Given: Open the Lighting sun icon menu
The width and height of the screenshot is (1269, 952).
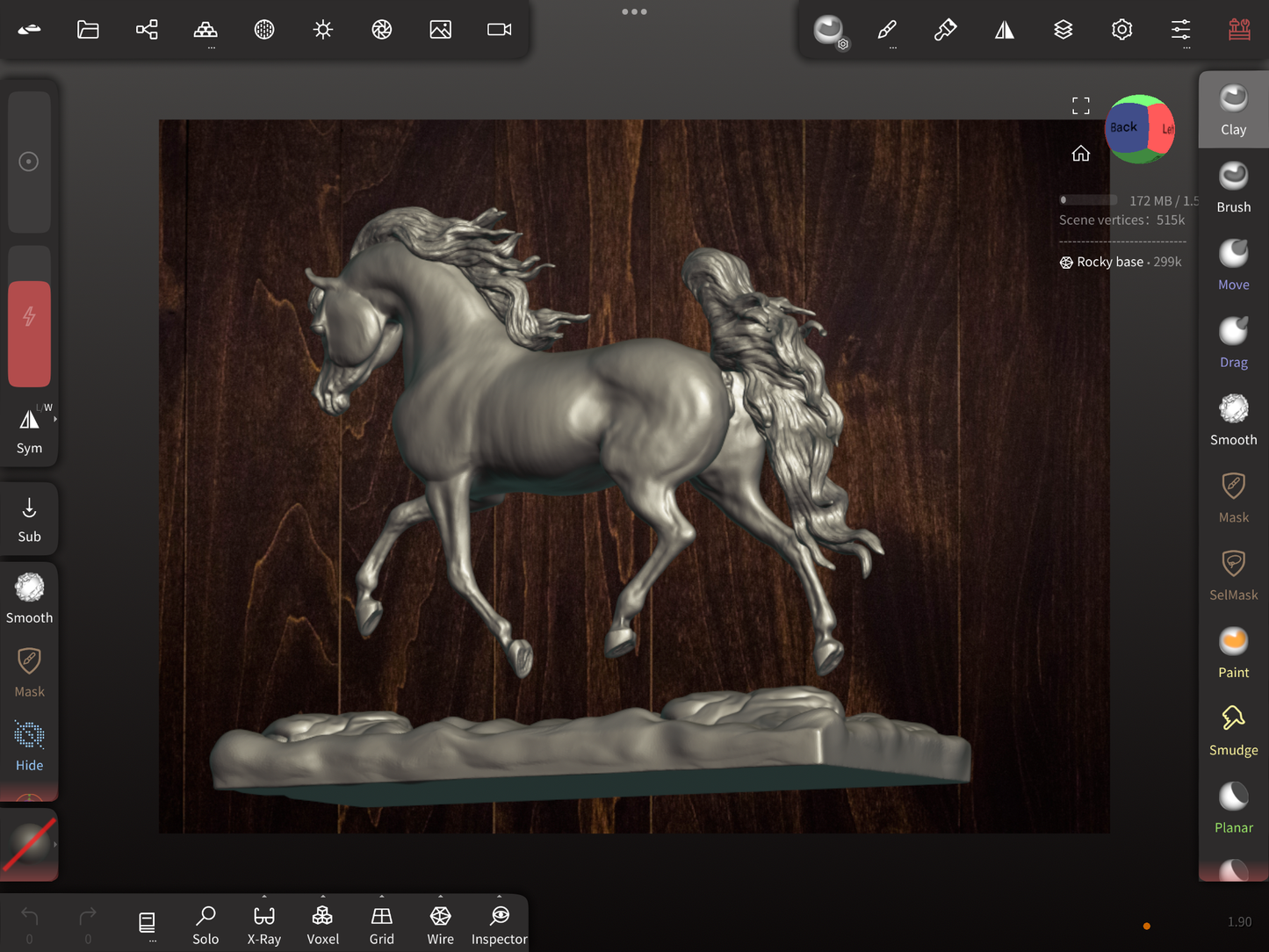Looking at the screenshot, I should [323, 30].
